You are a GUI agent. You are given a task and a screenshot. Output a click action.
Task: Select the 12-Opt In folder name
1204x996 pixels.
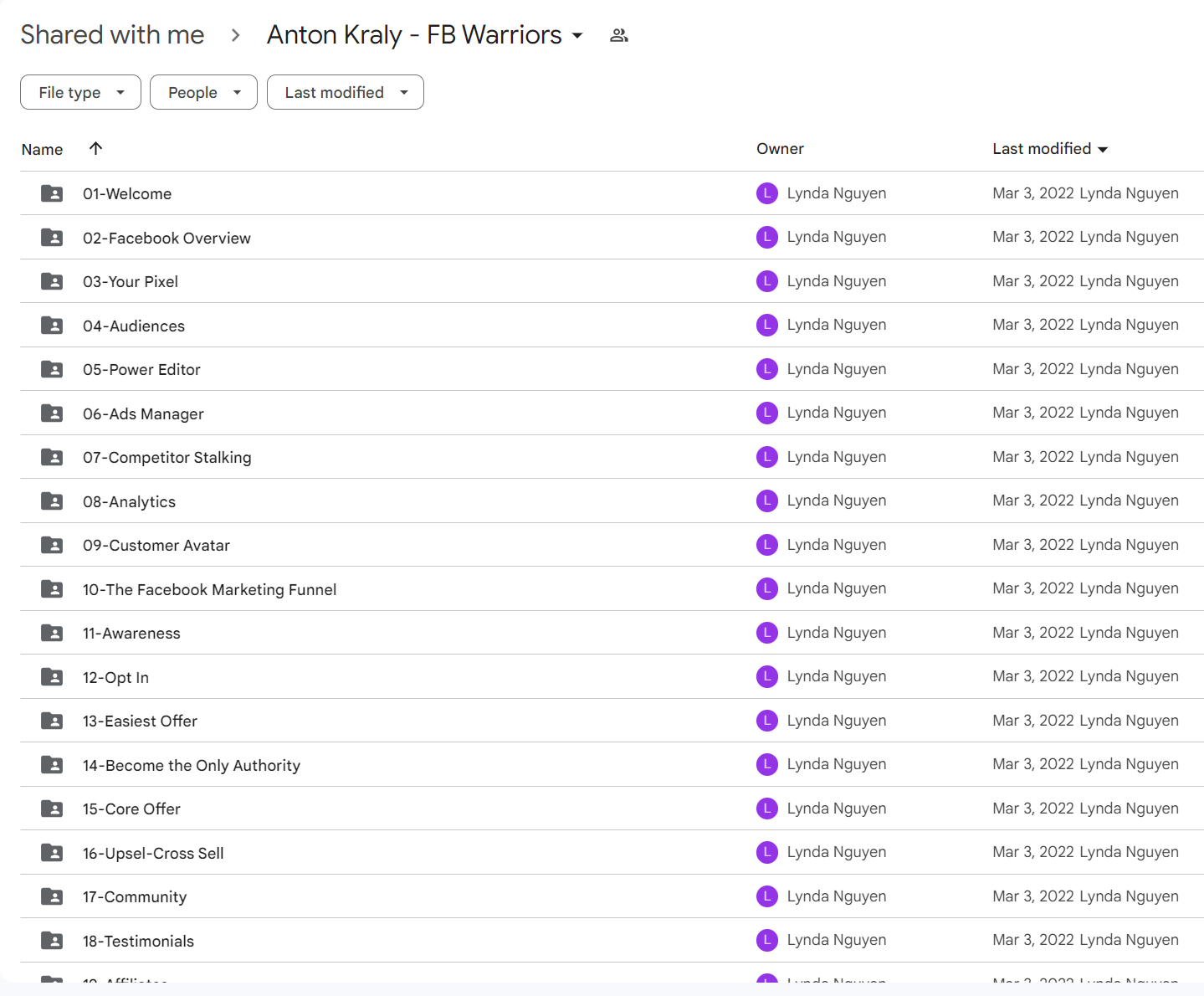coord(115,677)
